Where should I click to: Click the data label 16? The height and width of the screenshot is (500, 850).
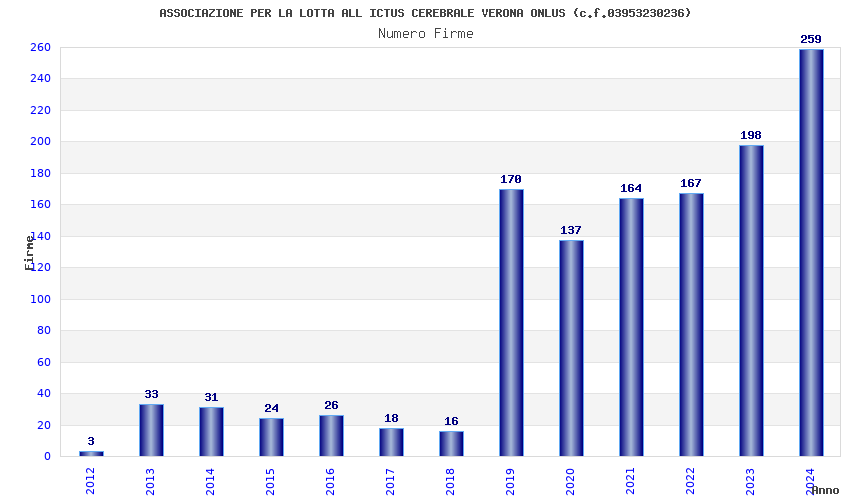pos(452,421)
